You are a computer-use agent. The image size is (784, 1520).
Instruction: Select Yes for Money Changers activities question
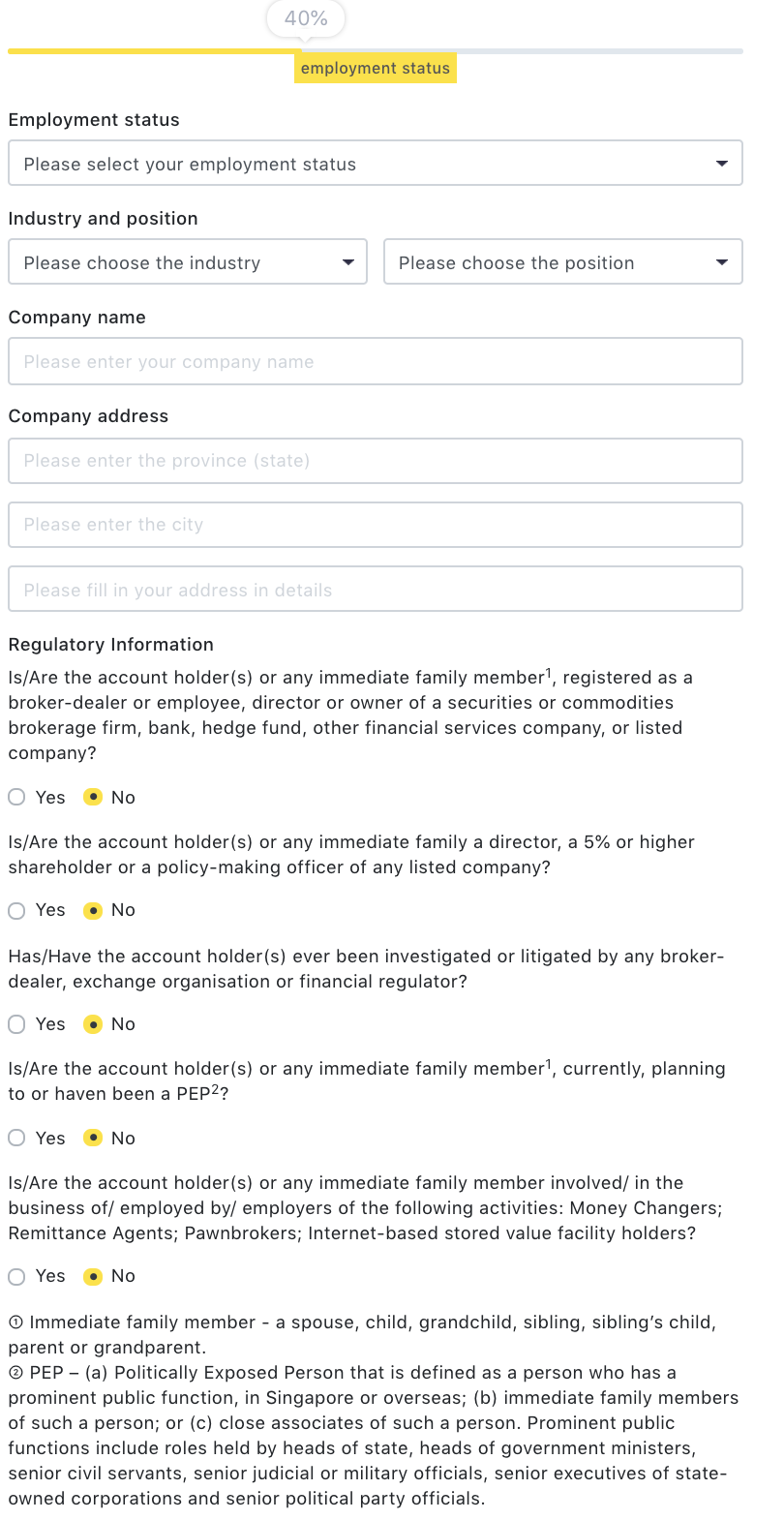[x=17, y=1277]
